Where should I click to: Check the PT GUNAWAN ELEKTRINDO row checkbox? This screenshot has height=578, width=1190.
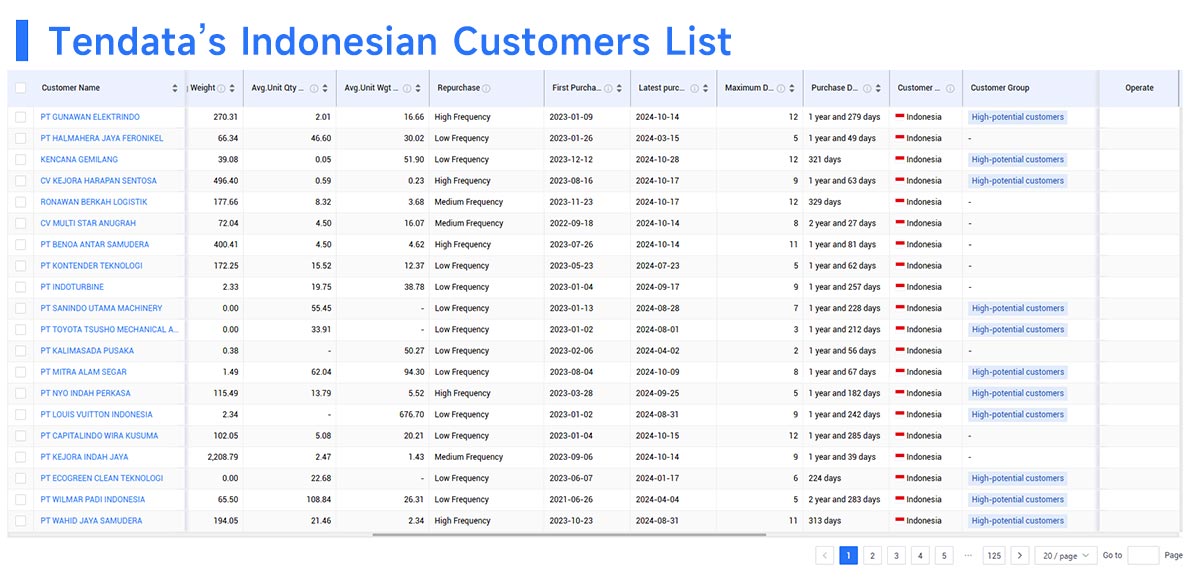[20, 117]
